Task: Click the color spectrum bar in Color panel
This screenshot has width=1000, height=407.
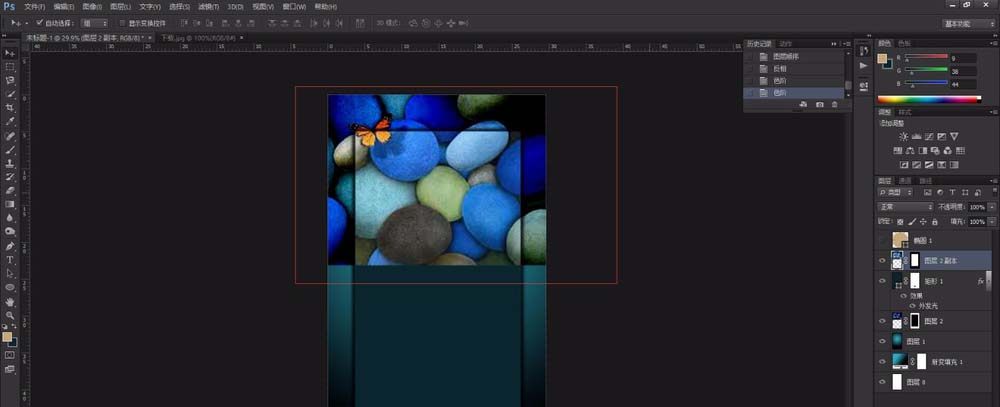Action: tap(925, 99)
